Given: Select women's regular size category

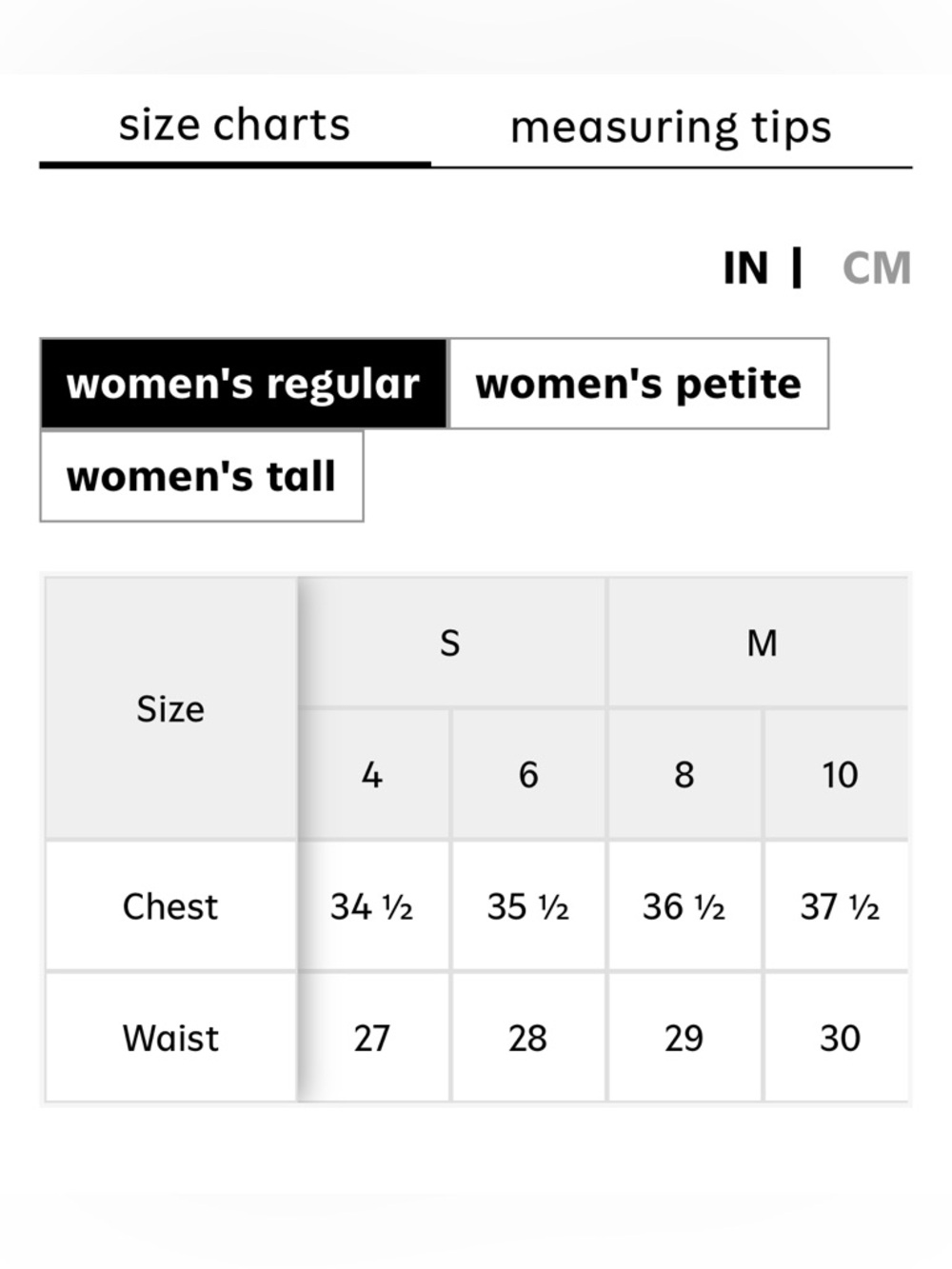Looking at the screenshot, I should 244,384.
